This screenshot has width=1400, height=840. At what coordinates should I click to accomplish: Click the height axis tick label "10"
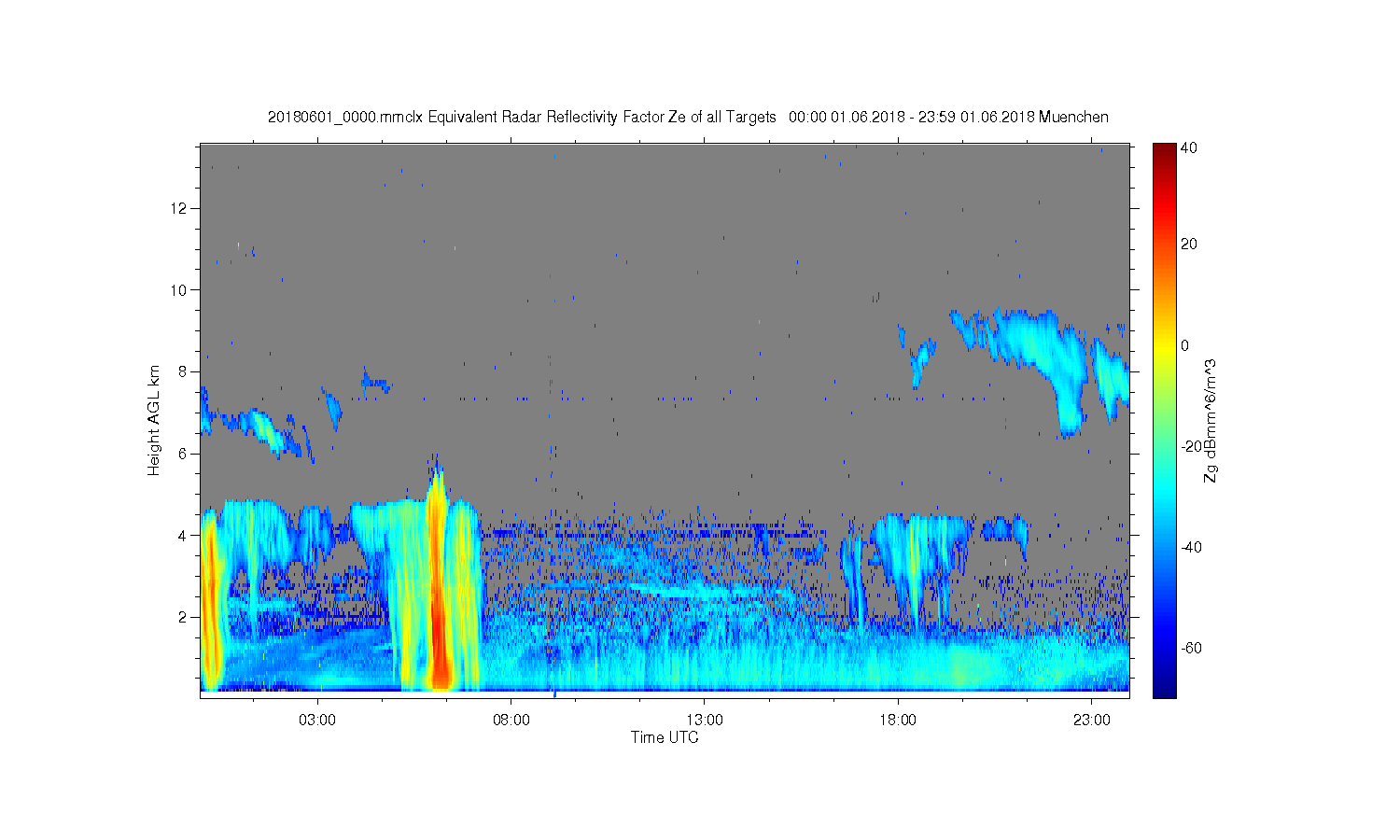pyautogui.click(x=180, y=289)
